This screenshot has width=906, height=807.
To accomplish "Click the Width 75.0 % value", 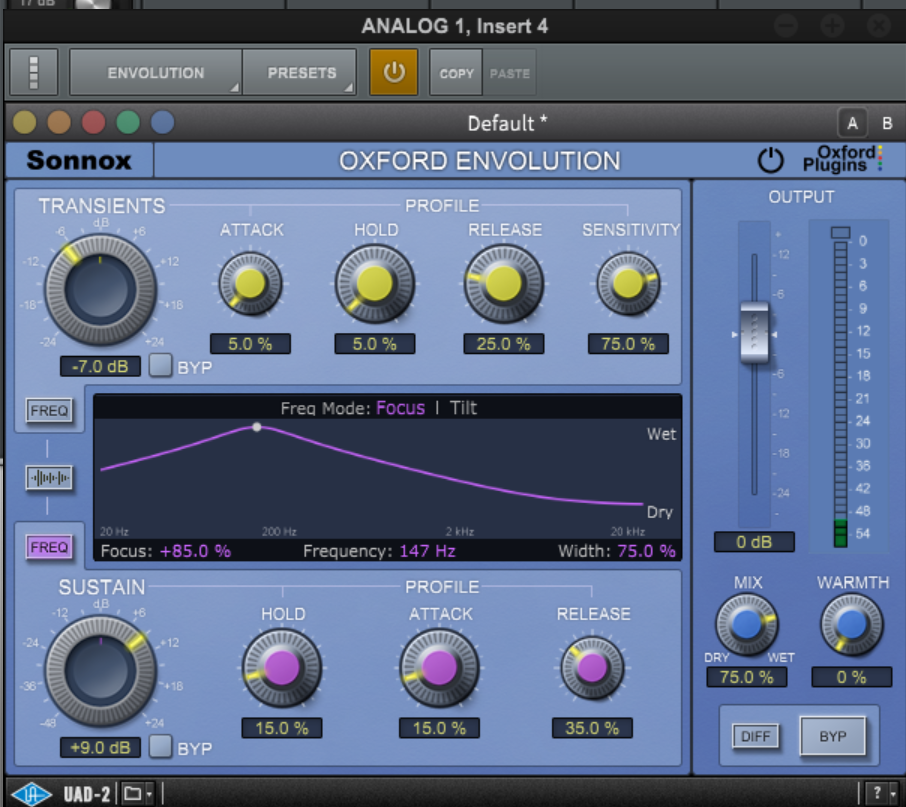I will coord(647,551).
